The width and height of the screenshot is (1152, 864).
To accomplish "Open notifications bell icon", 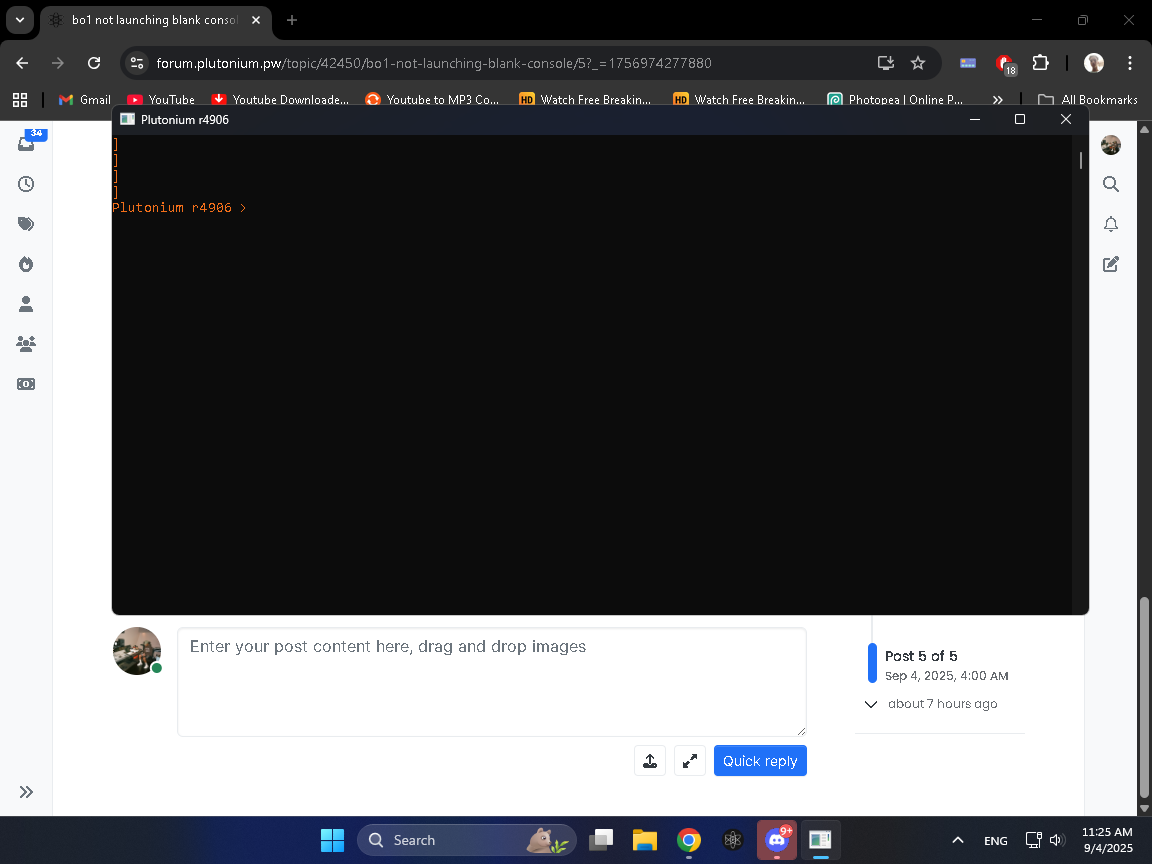I will click(x=1111, y=224).
